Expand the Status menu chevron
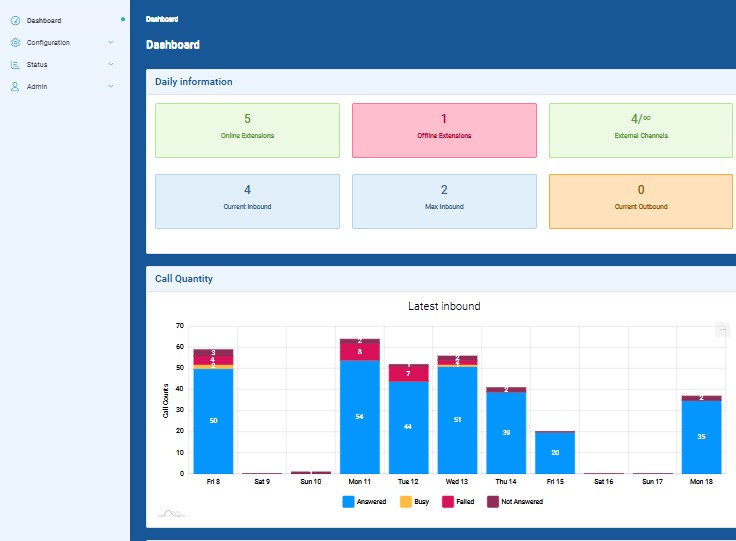Viewport: 736px width, 541px height. pos(111,64)
